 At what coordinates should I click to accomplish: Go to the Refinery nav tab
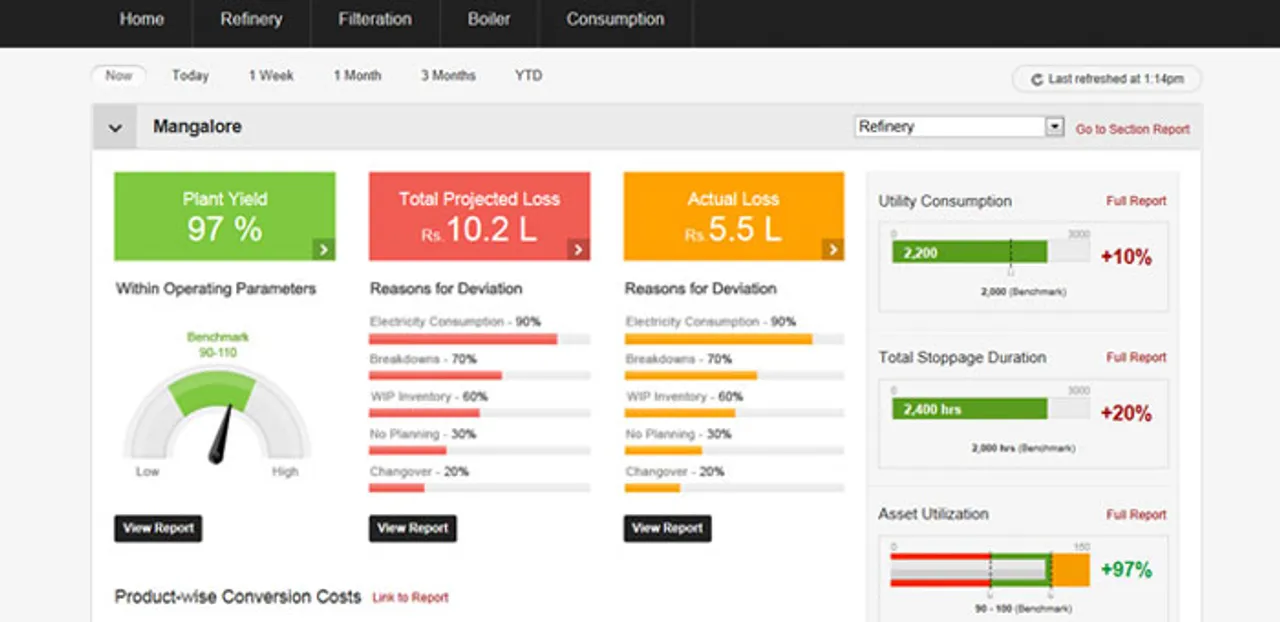point(251,20)
